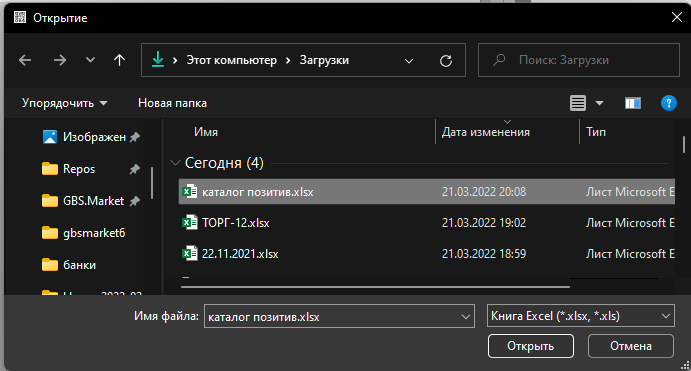Toggle the preview pane
The image size is (691, 371).
coord(633,103)
